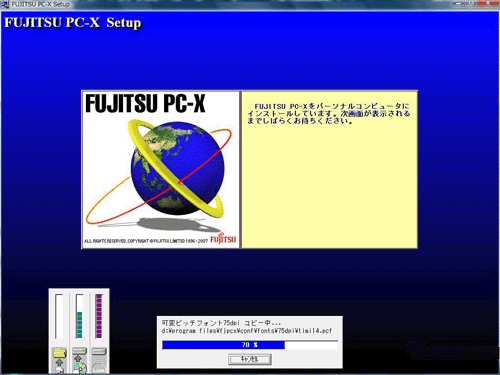Click the red FUJITSU logo

click(x=223, y=239)
